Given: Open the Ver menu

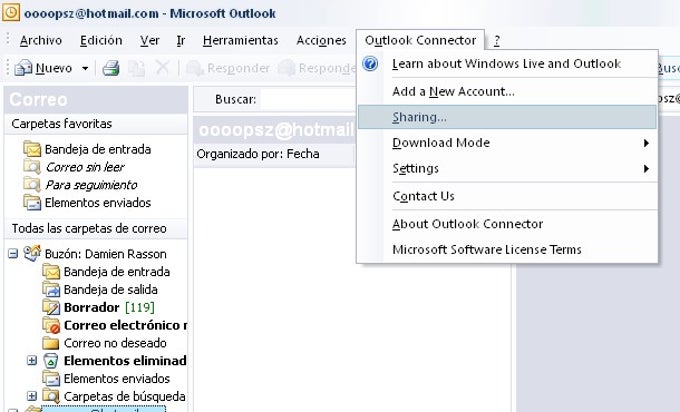Looking at the screenshot, I should 150,40.
